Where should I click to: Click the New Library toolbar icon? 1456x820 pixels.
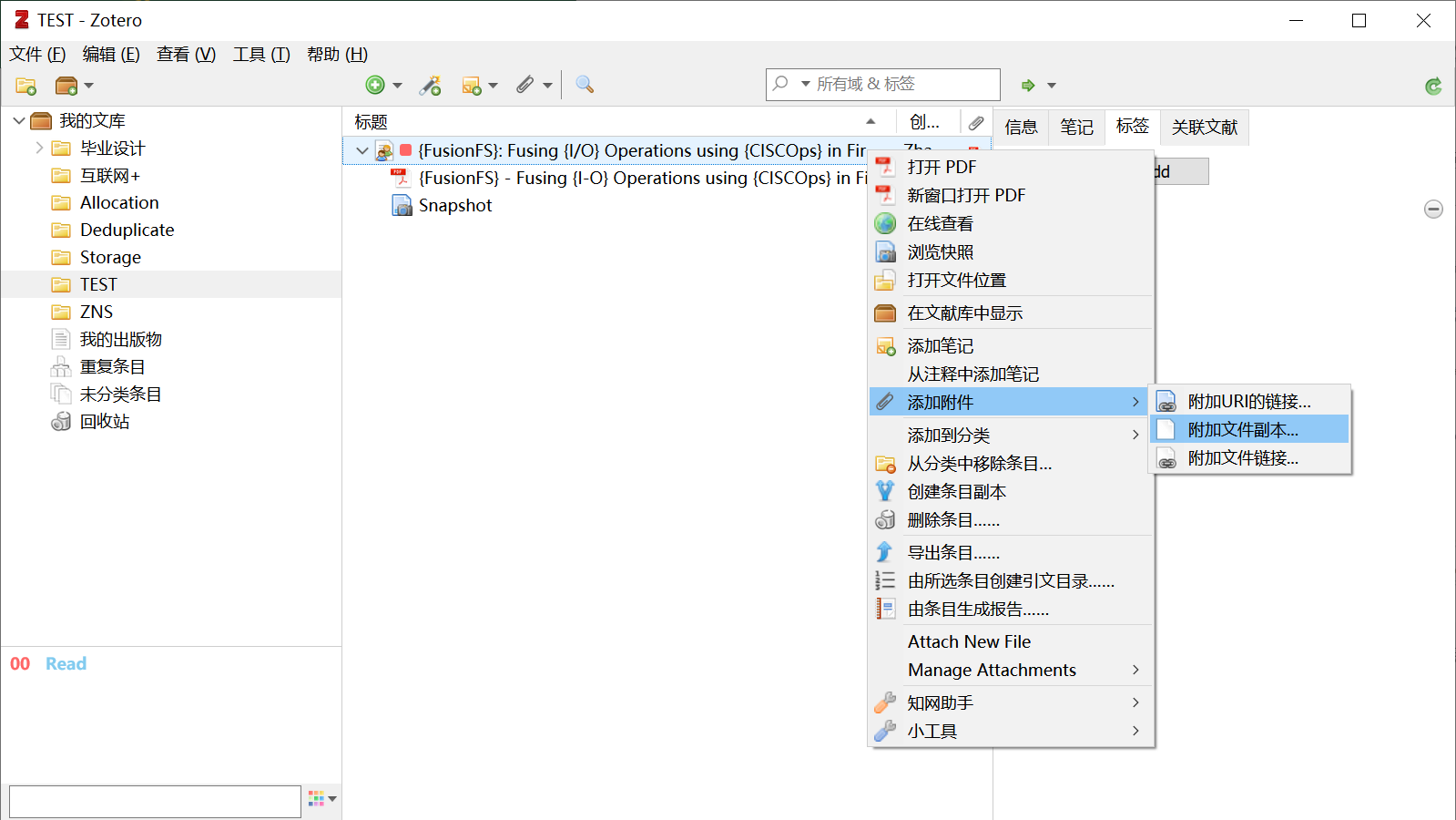pos(66,86)
